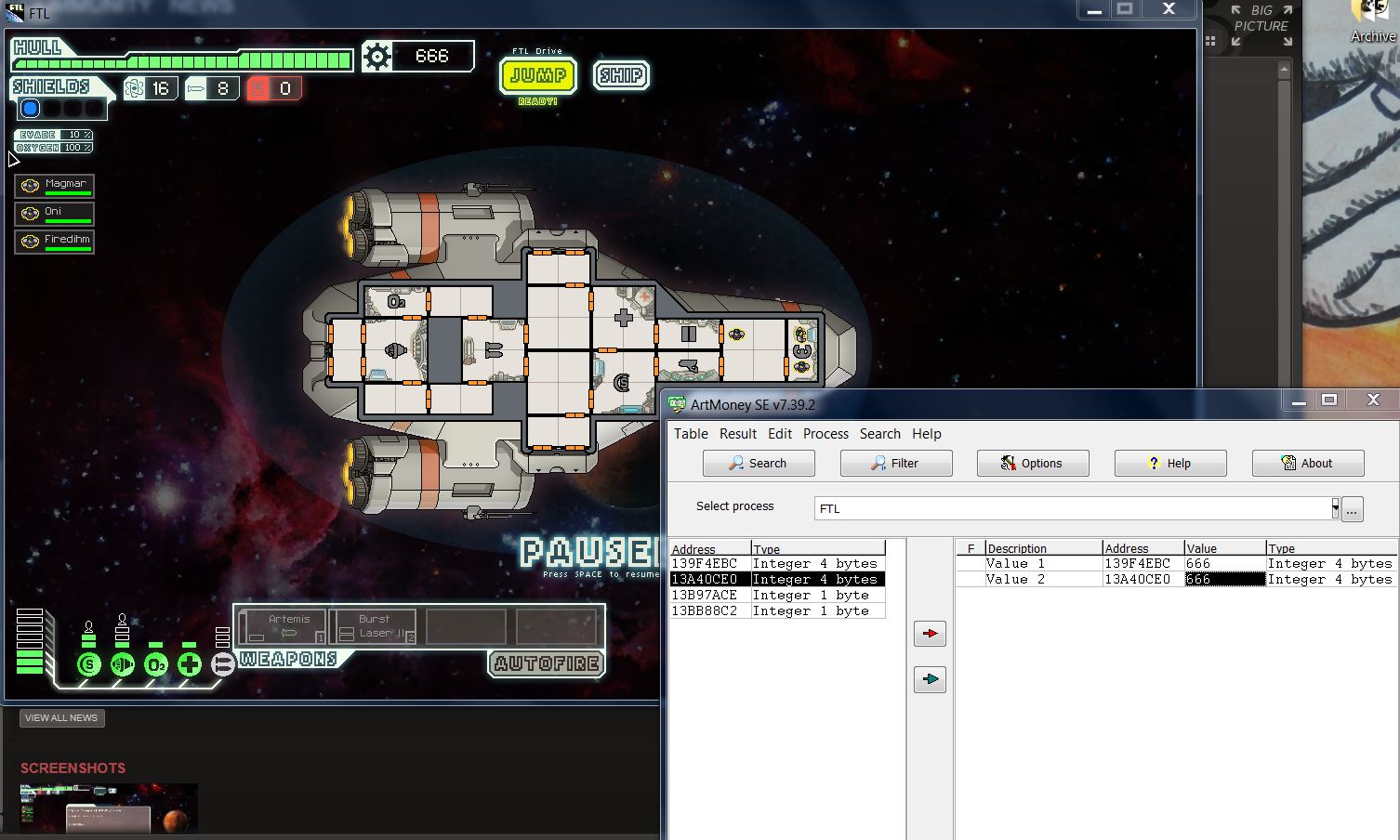Image resolution: width=1400 pixels, height=840 pixels.
Task: Click the weapons system icon in FTL
Action: click(223, 664)
